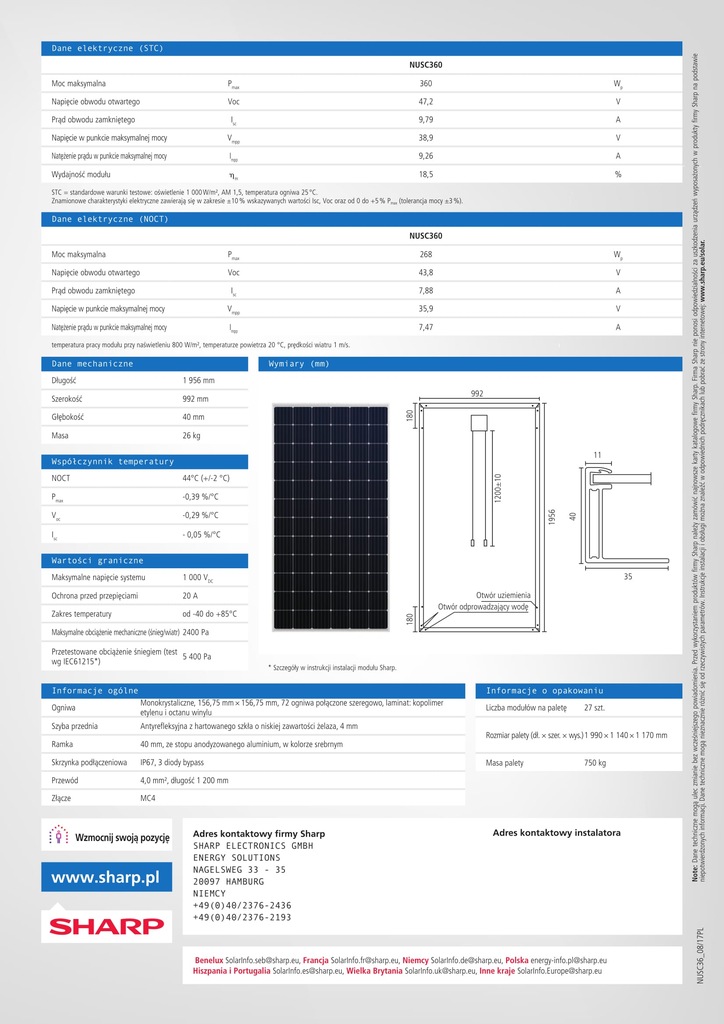Select the connector value 'MC4'
The height and width of the screenshot is (1024, 724).
click(x=148, y=799)
